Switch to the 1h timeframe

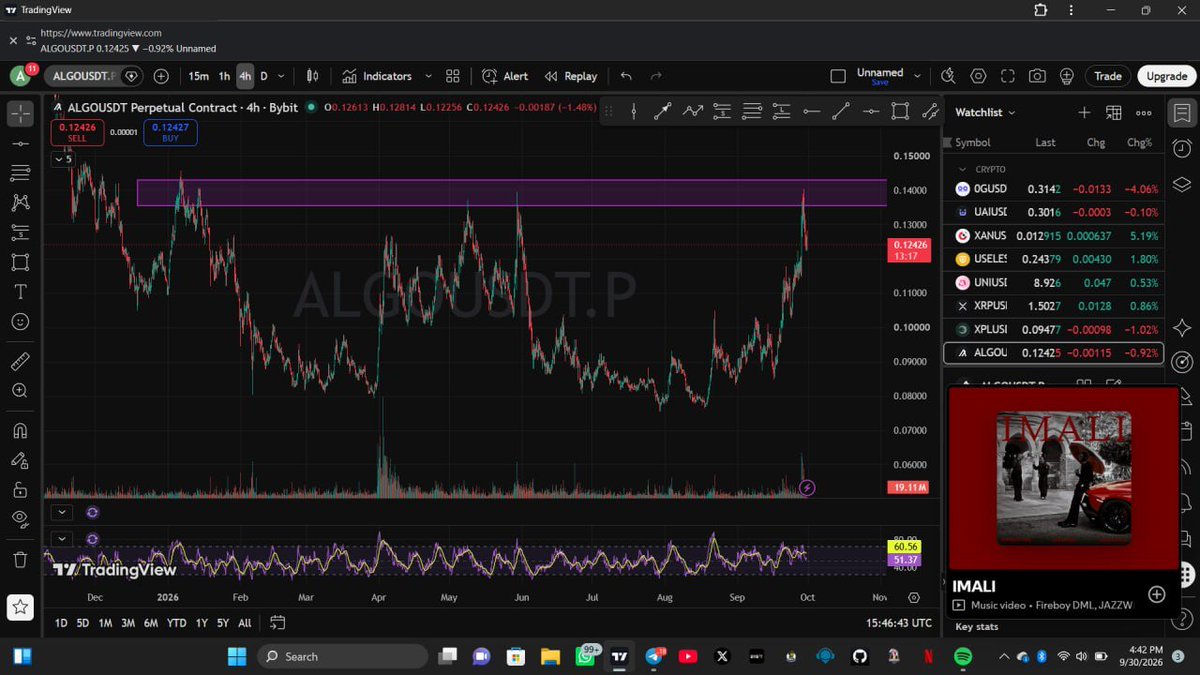click(224, 76)
